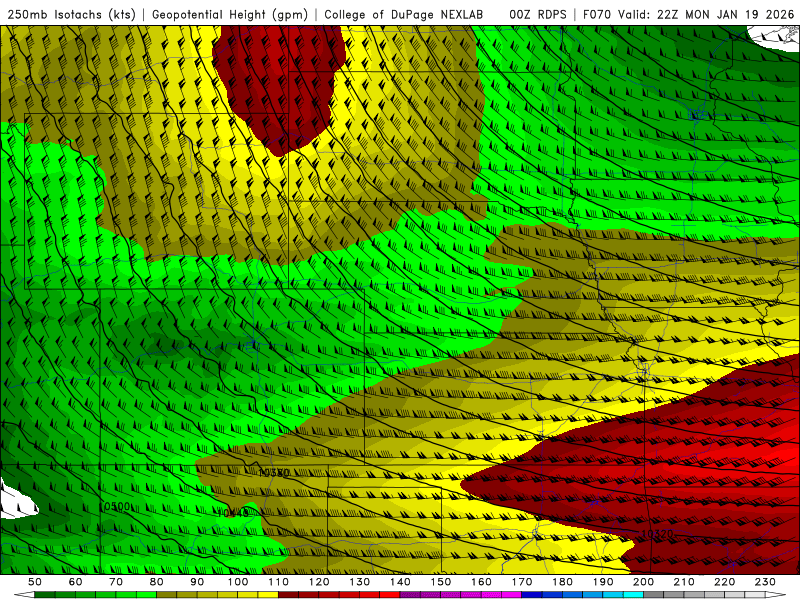Click the 120 knot legend value
The image size is (800, 600).
point(319,582)
